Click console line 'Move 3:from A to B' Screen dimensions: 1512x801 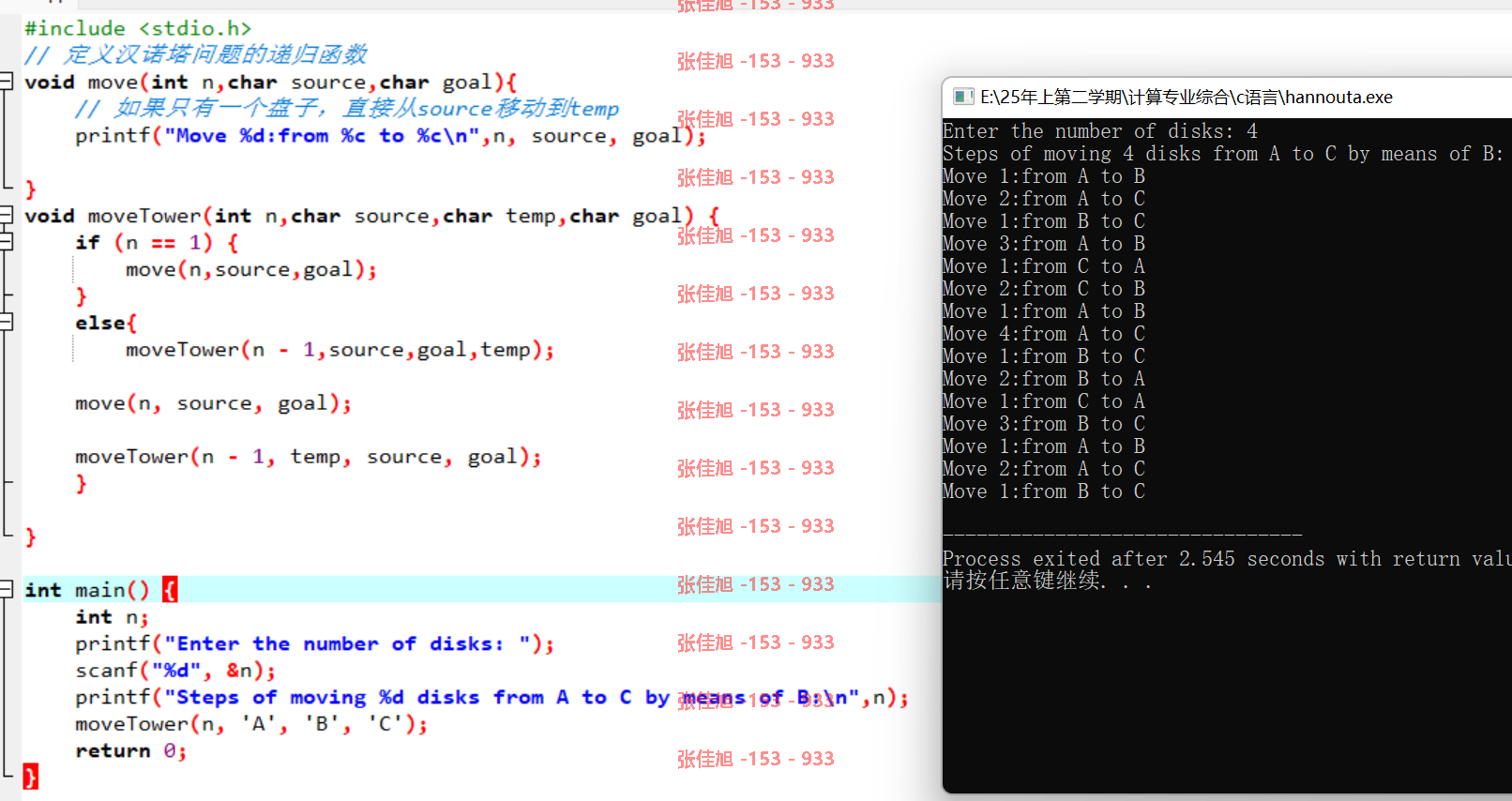pos(1044,244)
